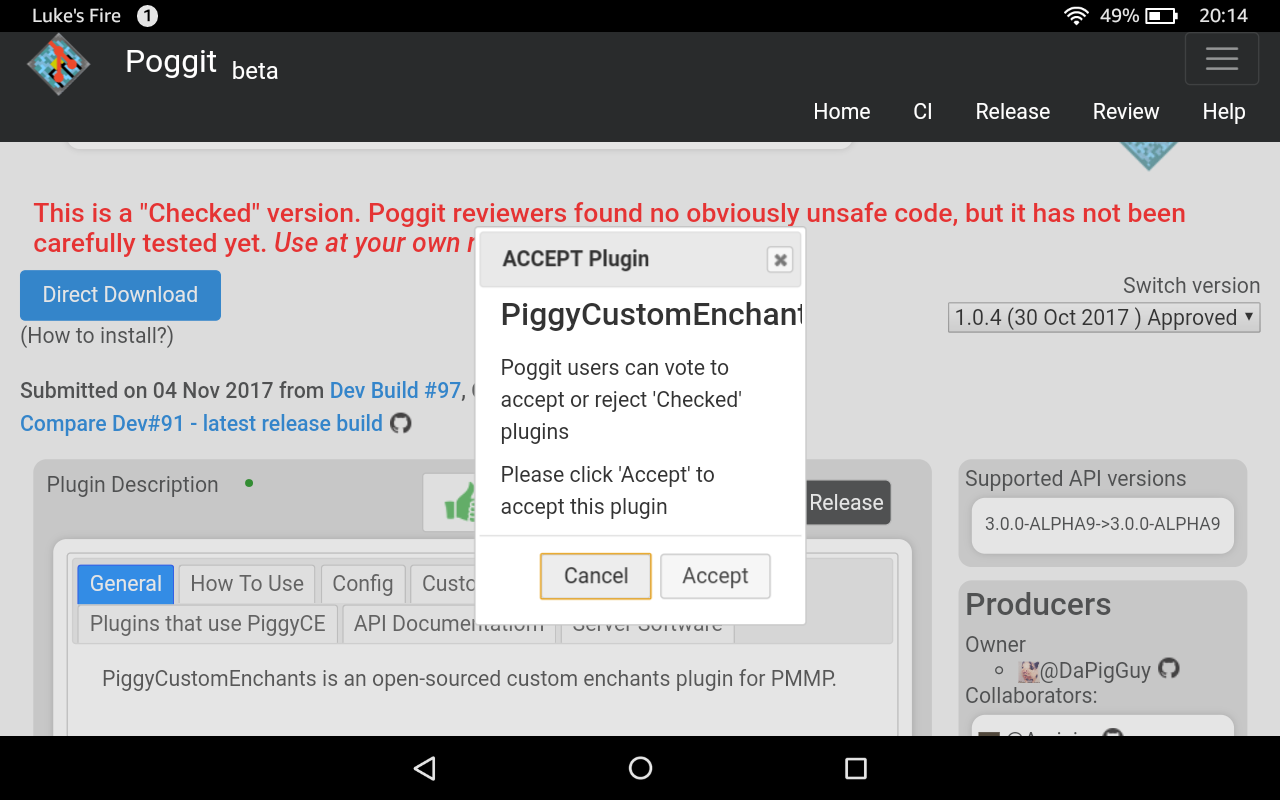Tap the Android home circle icon
Viewport: 1280px width, 800px height.
coord(640,768)
